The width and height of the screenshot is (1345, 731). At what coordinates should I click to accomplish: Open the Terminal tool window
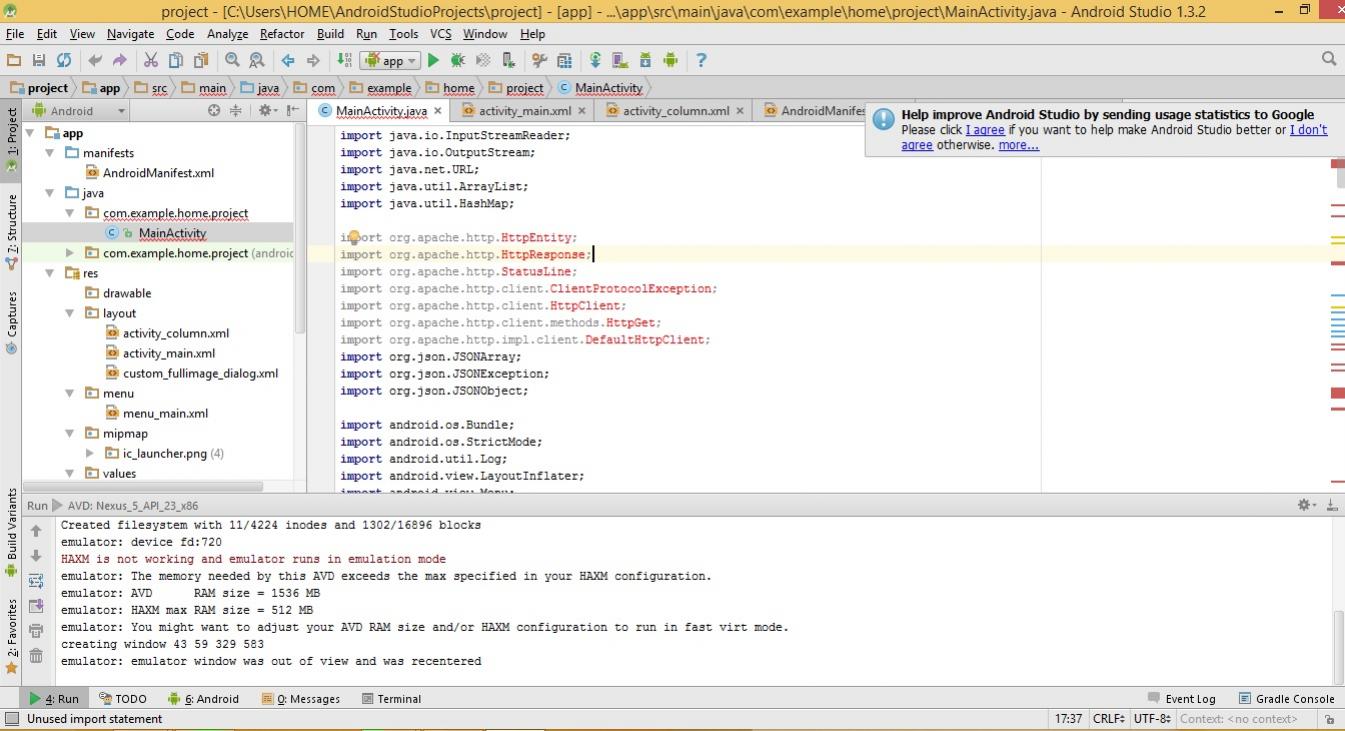pos(391,699)
